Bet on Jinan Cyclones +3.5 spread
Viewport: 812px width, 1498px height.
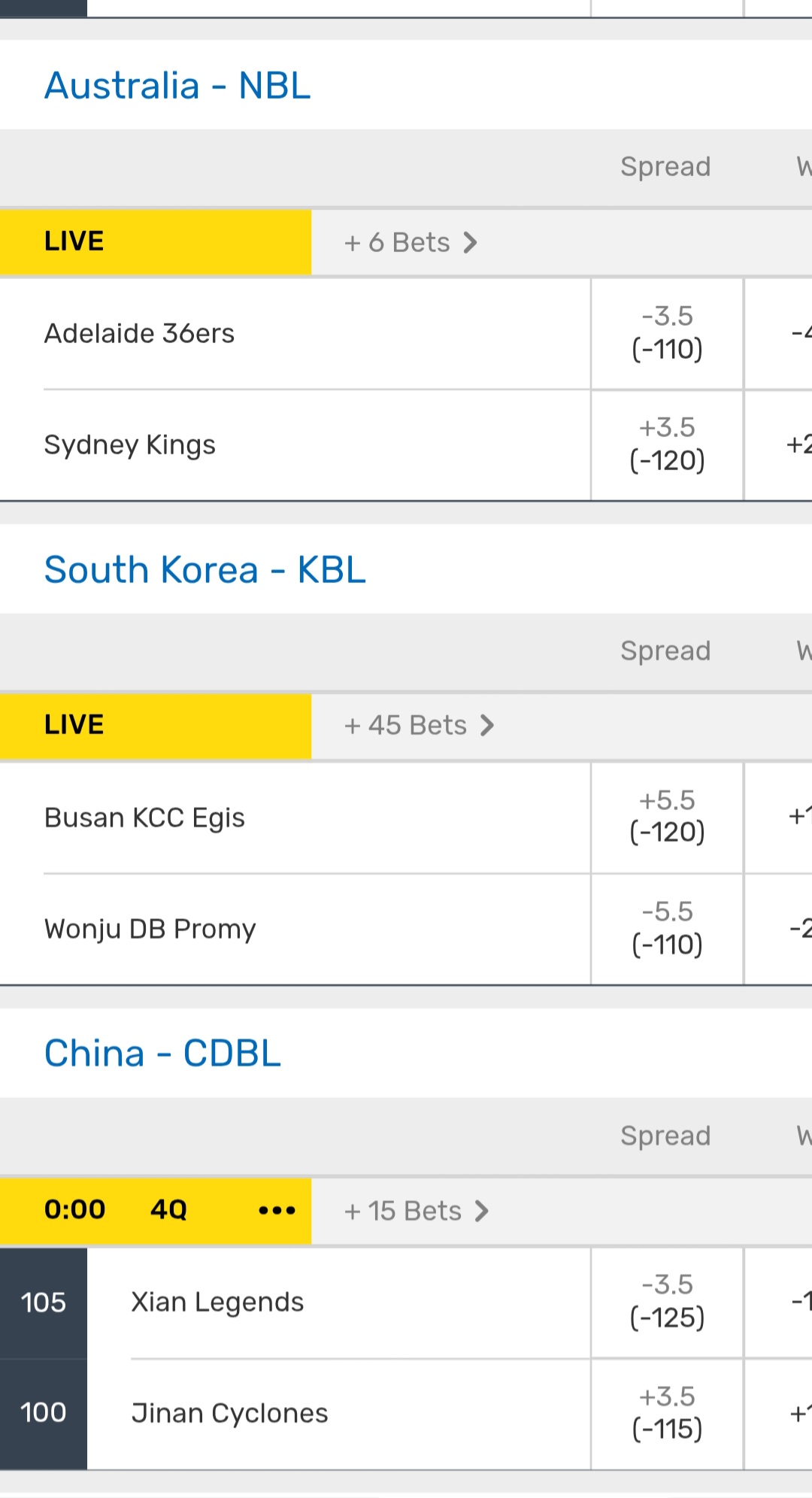point(667,1413)
